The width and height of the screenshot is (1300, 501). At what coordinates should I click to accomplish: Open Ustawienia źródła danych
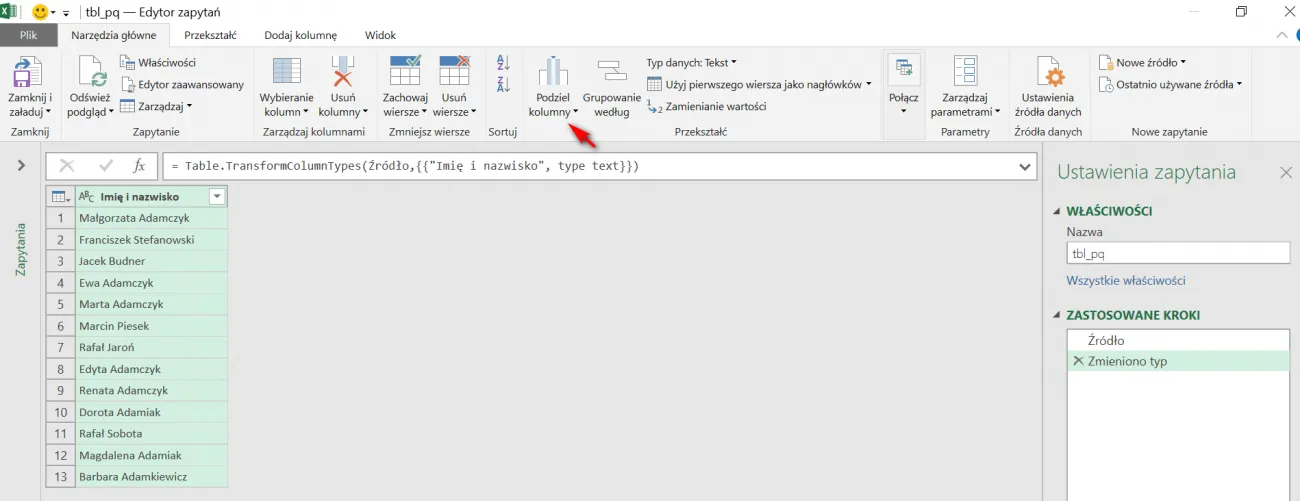[1048, 75]
